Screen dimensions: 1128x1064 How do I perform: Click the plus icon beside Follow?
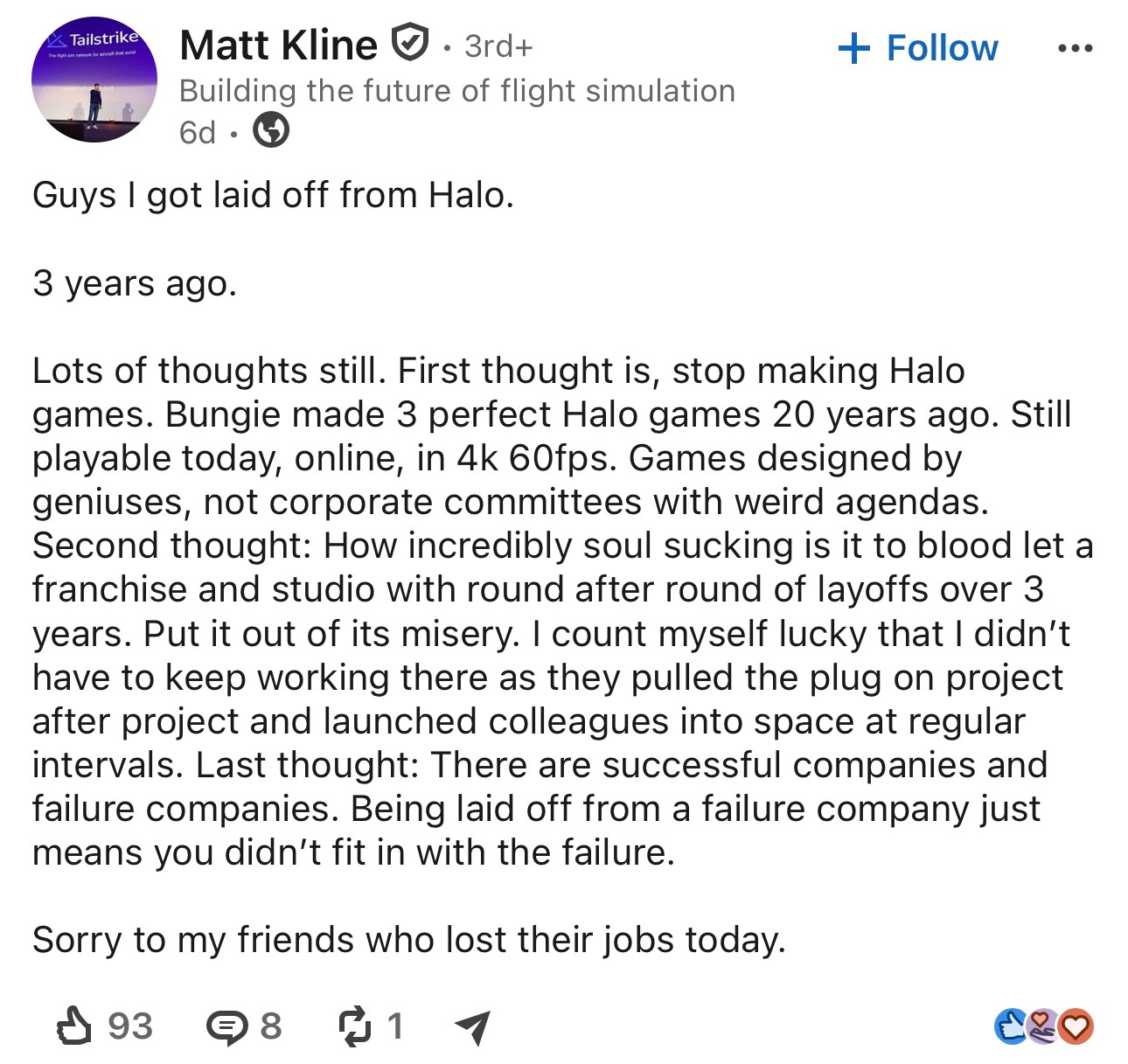click(x=853, y=48)
